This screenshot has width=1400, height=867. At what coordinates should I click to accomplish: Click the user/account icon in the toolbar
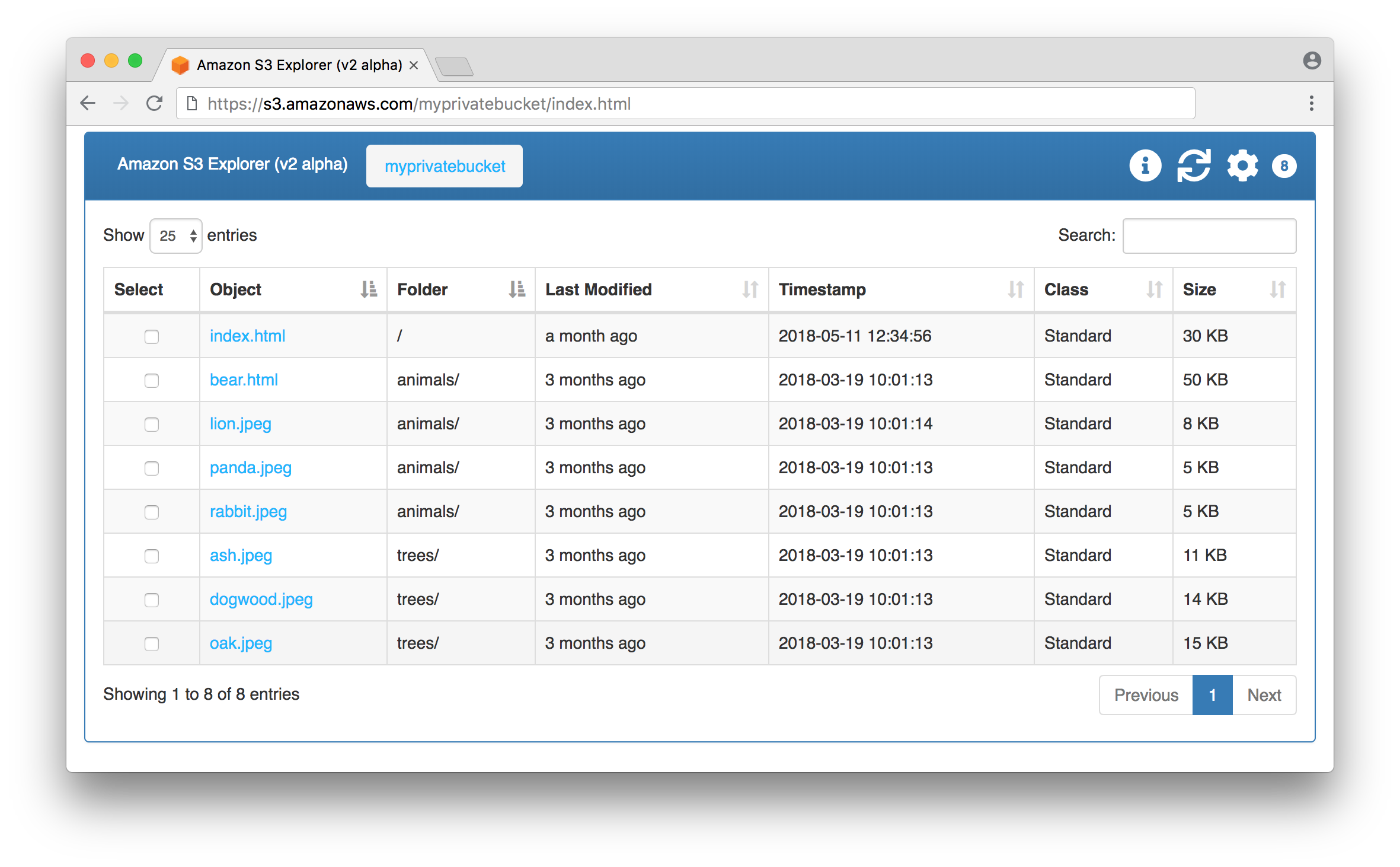tap(1311, 60)
